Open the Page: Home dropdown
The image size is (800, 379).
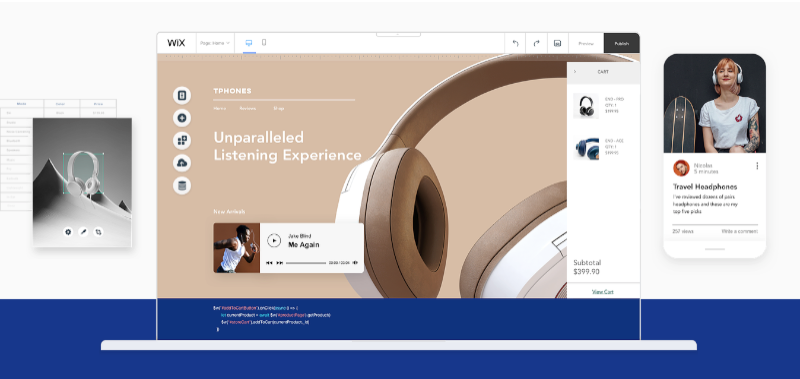215,43
